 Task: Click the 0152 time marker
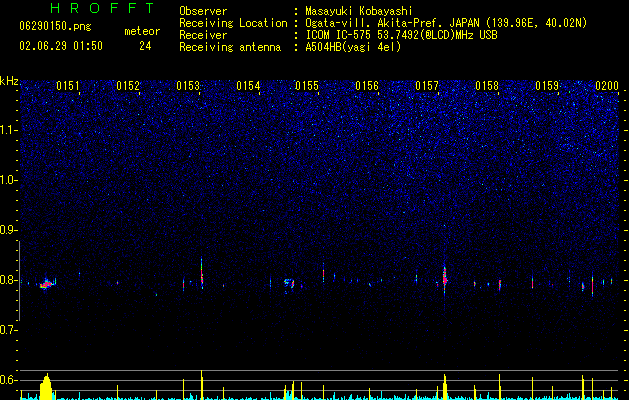click(128, 86)
